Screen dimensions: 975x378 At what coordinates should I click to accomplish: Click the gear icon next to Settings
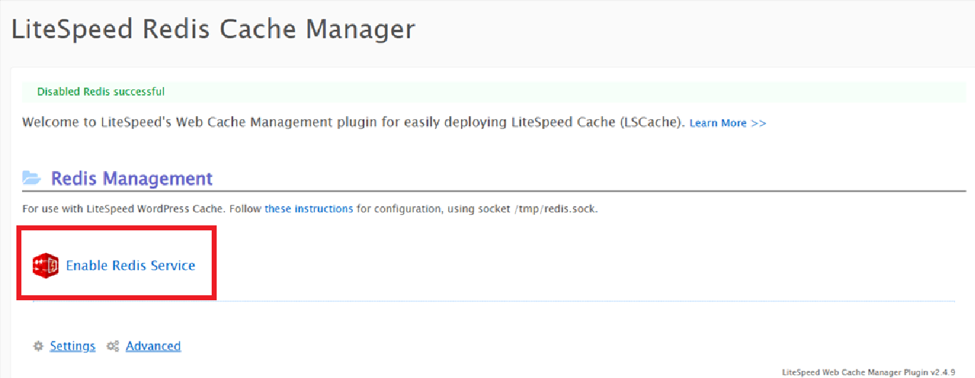[x=39, y=346]
